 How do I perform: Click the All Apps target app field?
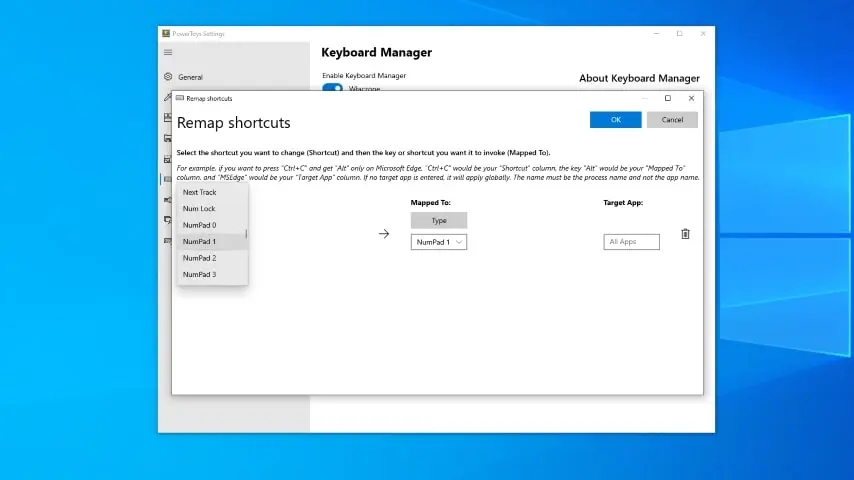tap(631, 242)
